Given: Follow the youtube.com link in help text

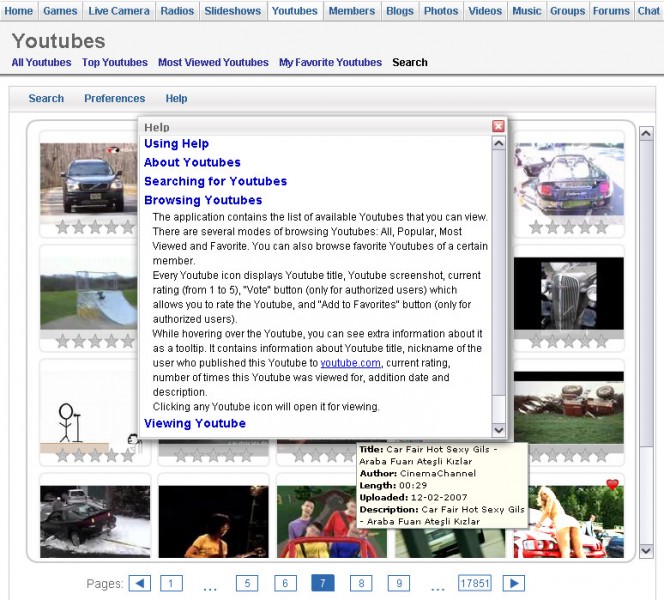Looking at the screenshot, I should pos(350,363).
